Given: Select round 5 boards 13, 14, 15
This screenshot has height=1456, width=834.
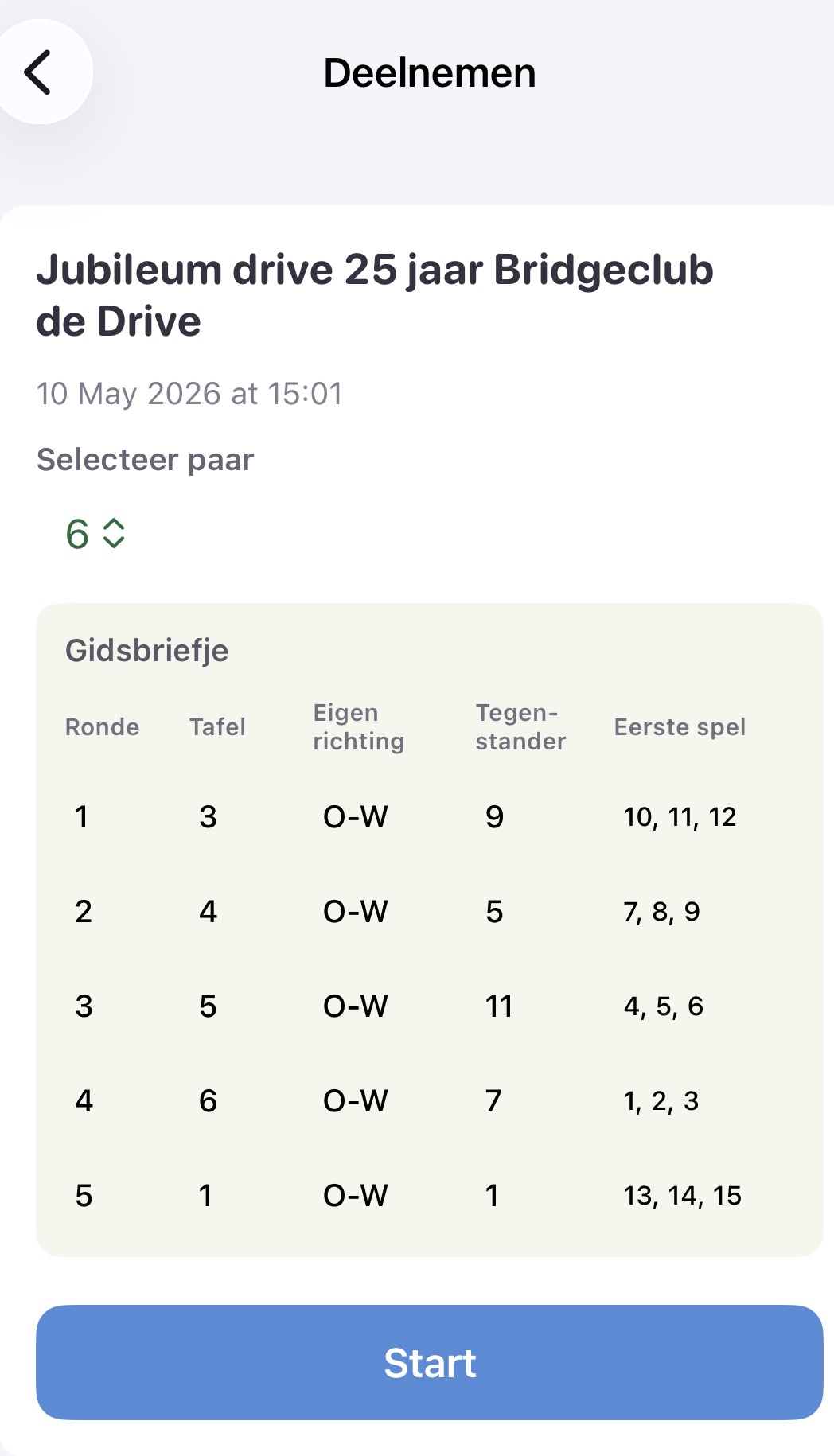Looking at the screenshot, I should (682, 1196).
